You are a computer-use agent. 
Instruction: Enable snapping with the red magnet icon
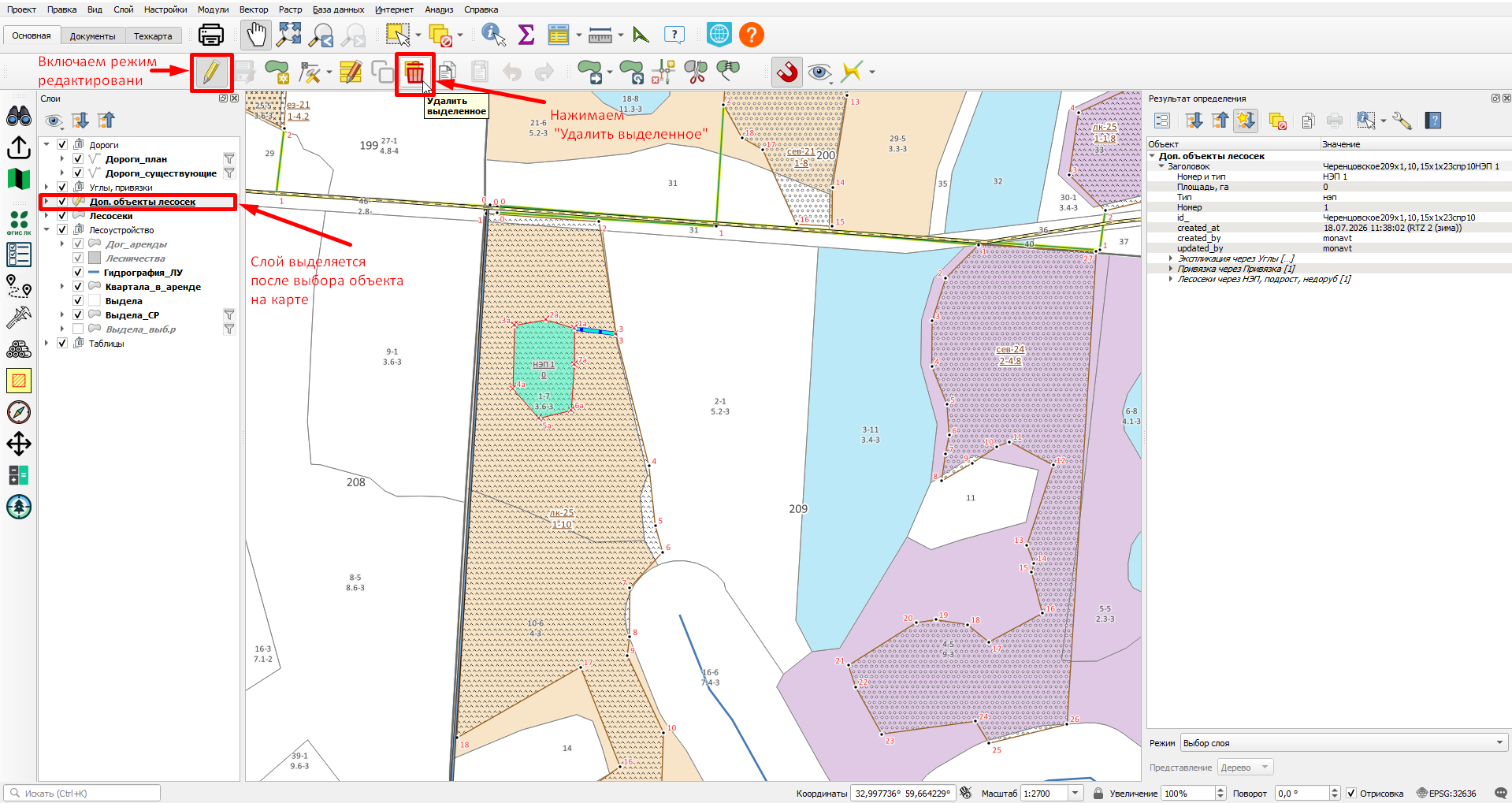[x=787, y=72]
